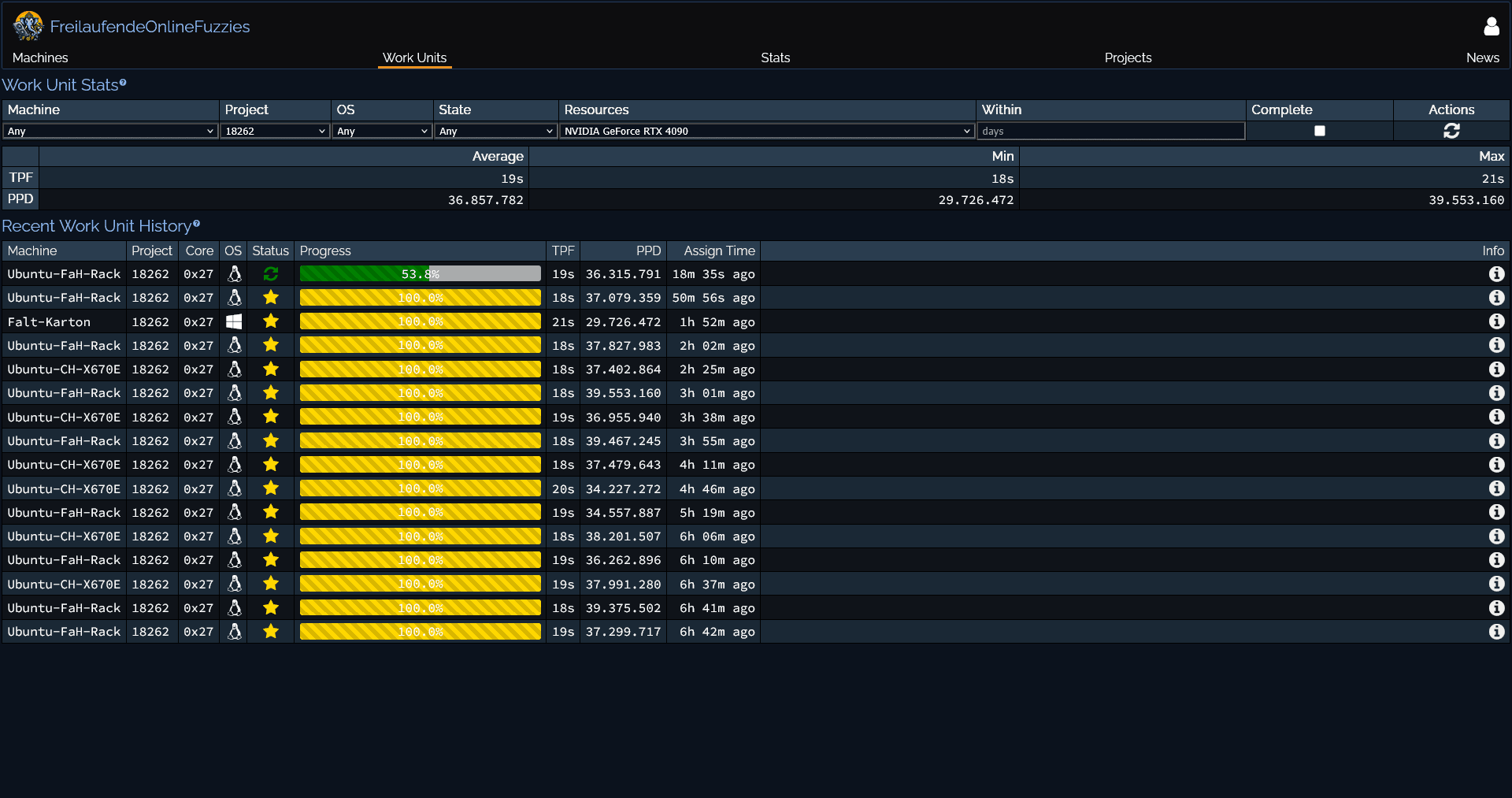Open the Resources dropdown showing NVIDIA GeForce RTX 4090

coord(767,131)
